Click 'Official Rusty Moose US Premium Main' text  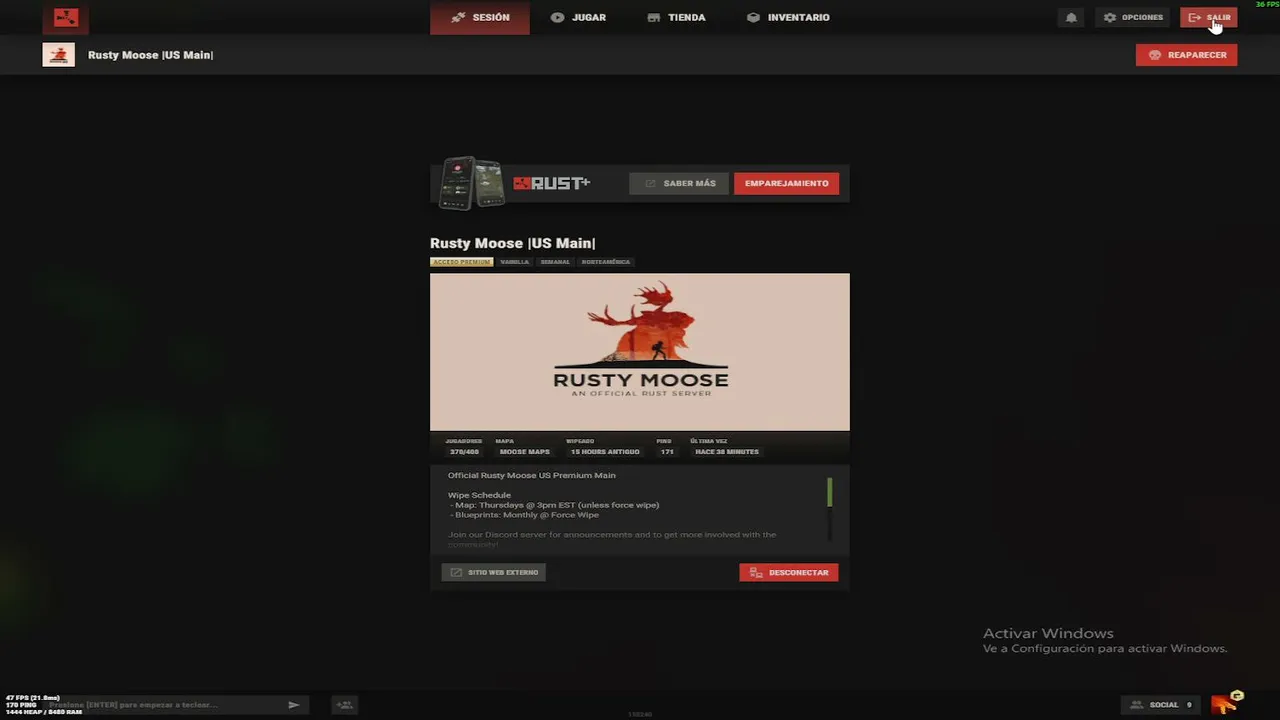[532, 475]
